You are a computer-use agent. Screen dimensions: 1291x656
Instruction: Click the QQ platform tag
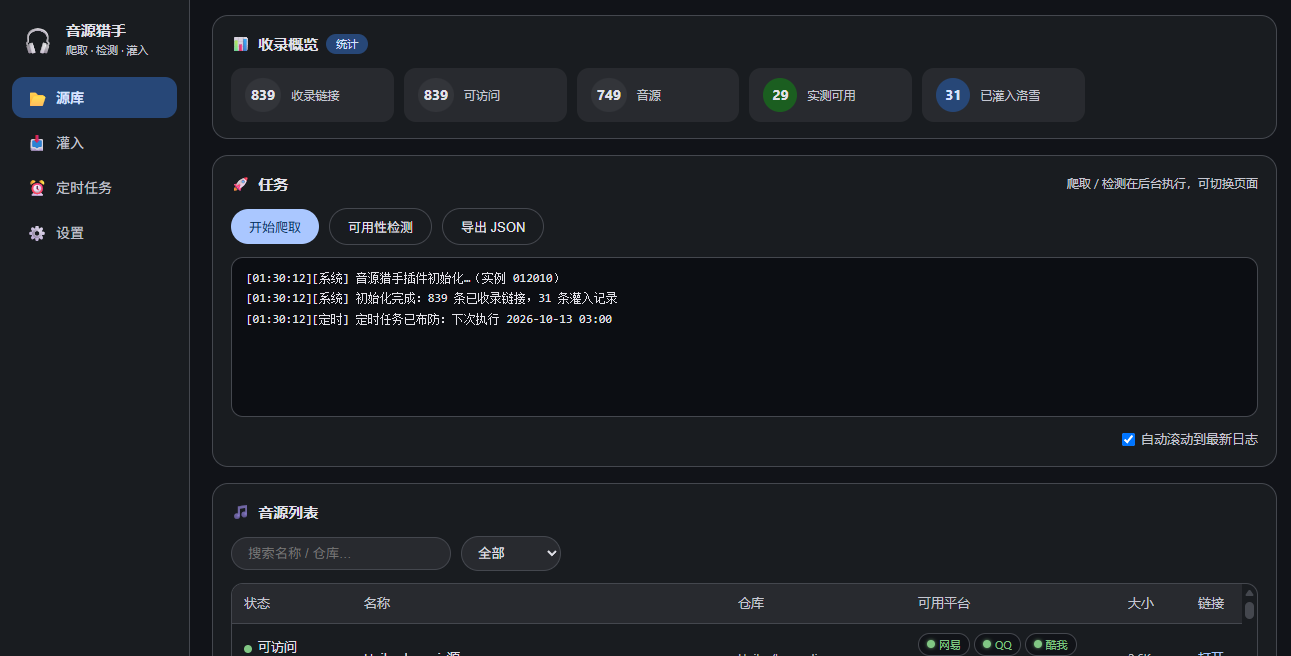(997, 644)
